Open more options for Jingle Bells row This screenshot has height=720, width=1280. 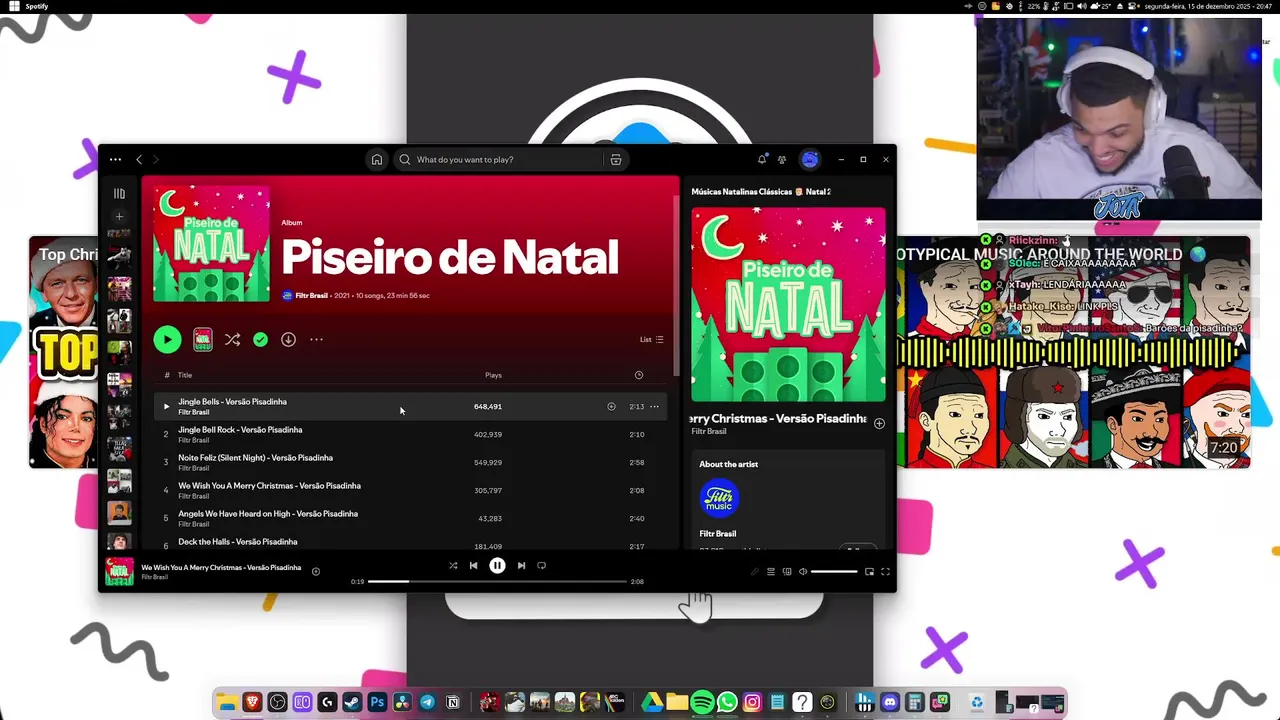tap(655, 407)
